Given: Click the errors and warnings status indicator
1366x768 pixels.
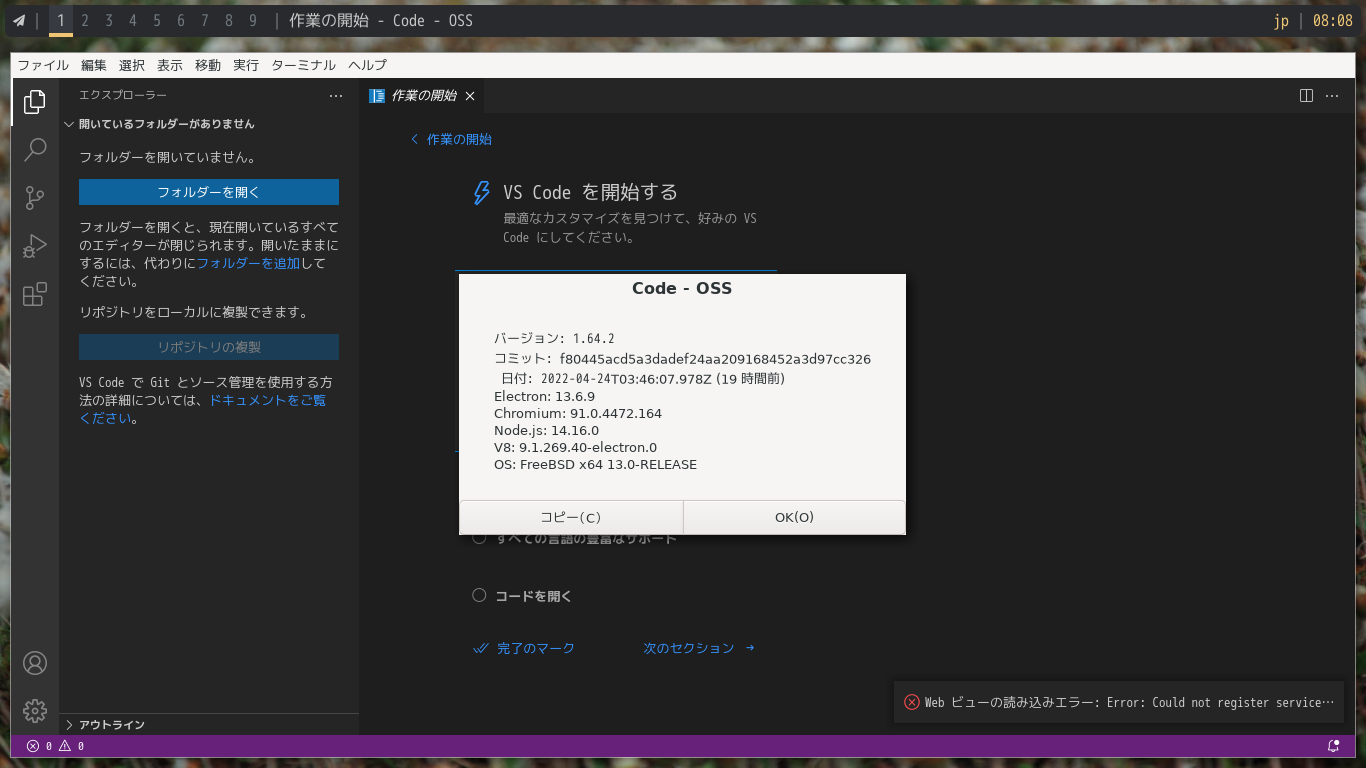Looking at the screenshot, I should 55,746.
